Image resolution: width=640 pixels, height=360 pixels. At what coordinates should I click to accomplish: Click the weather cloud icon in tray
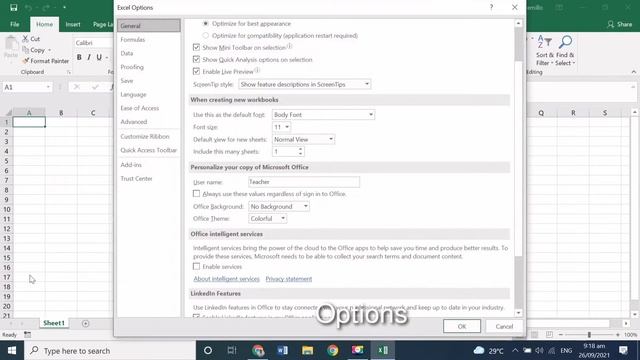(479, 350)
